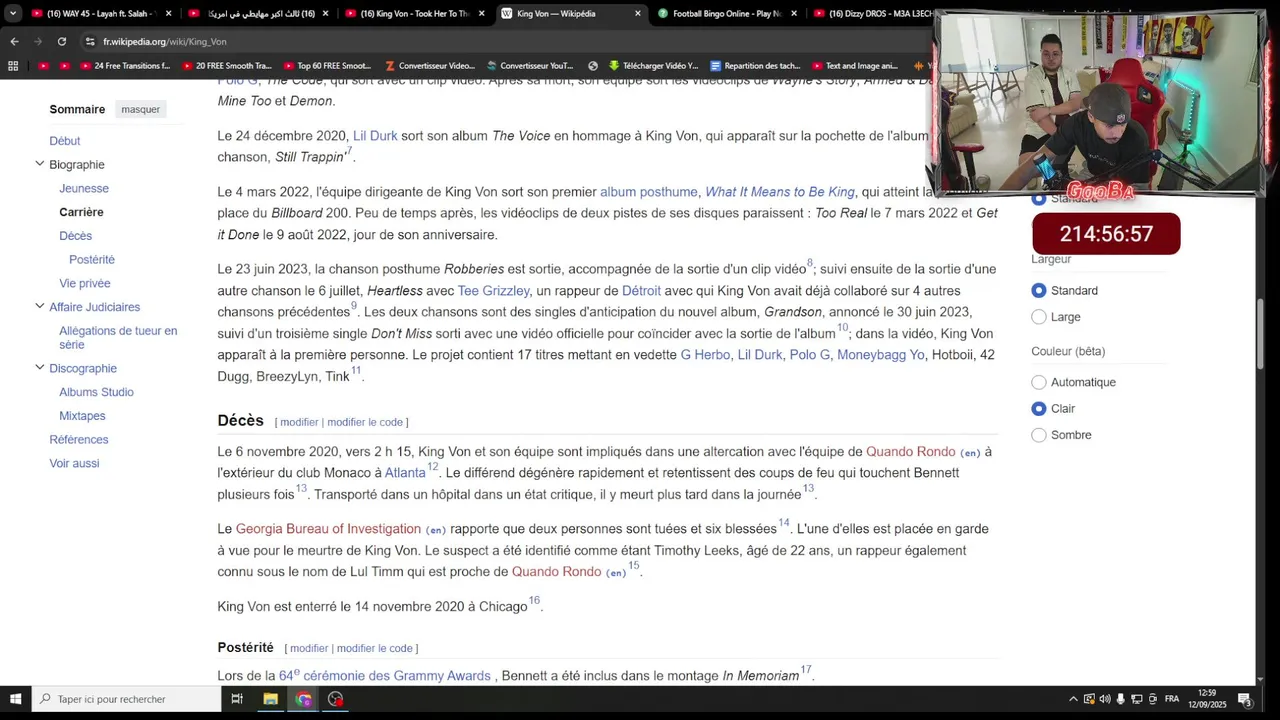The height and width of the screenshot is (720, 1280).
Task: Open the 'Lil Durk' link in 2020 paragraph
Action: click(x=375, y=136)
